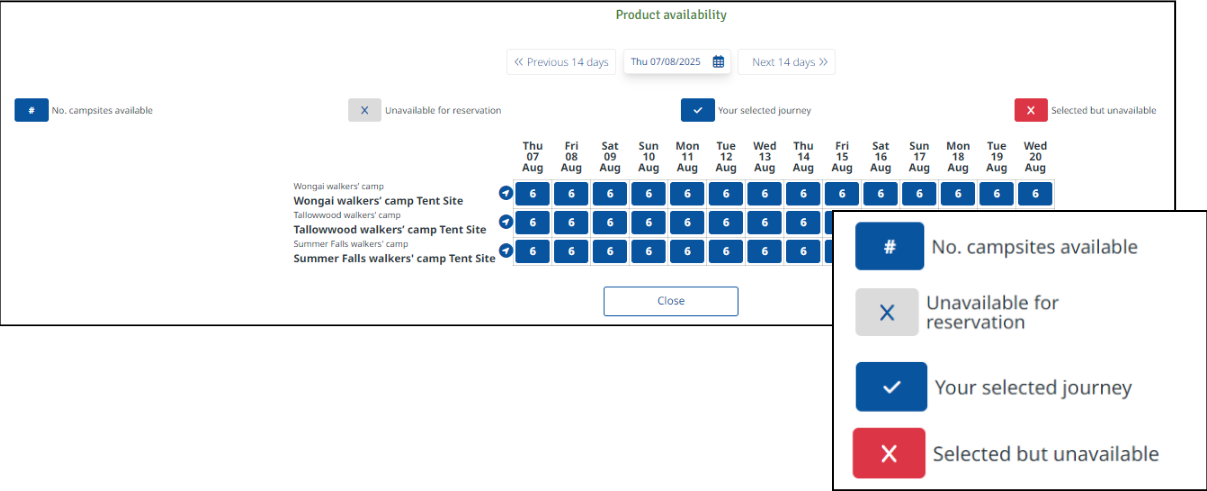This screenshot has width=1207, height=491.
Task: Click the Tallowwood walkers' camp location arrow icon
Action: pos(505,222)
